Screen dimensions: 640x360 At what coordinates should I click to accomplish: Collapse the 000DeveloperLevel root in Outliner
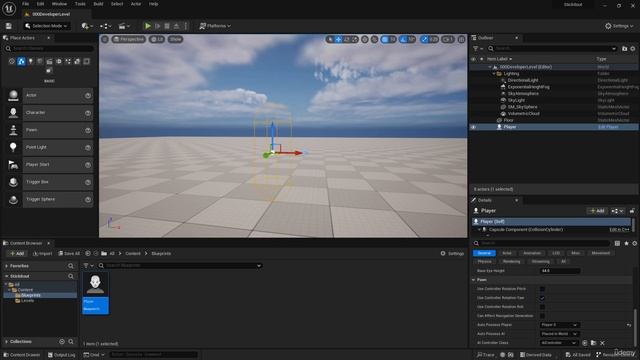click(x=489, y=67)
